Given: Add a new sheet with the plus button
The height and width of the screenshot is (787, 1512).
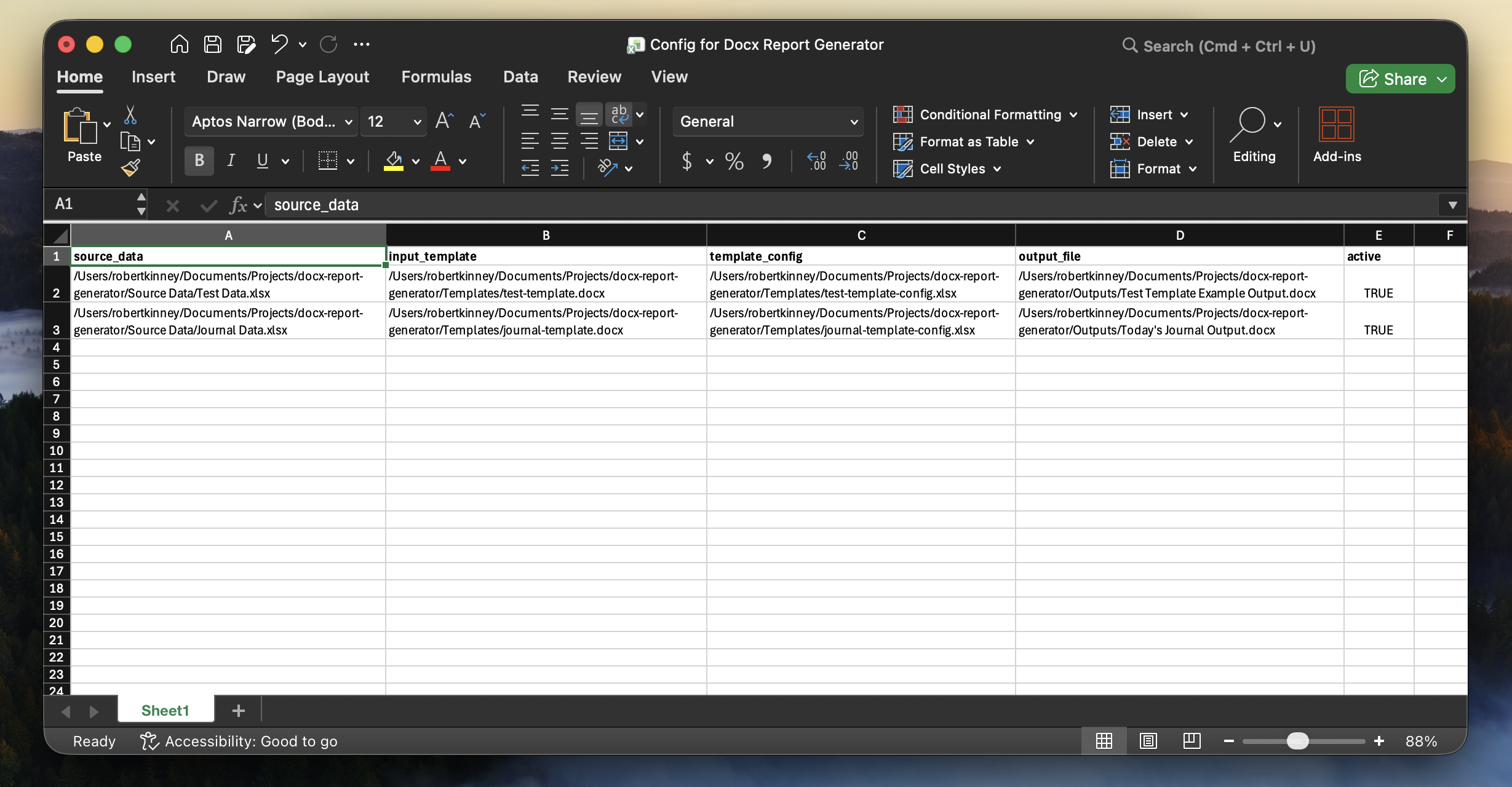Looking at the screenshot, I should point(237,710).
